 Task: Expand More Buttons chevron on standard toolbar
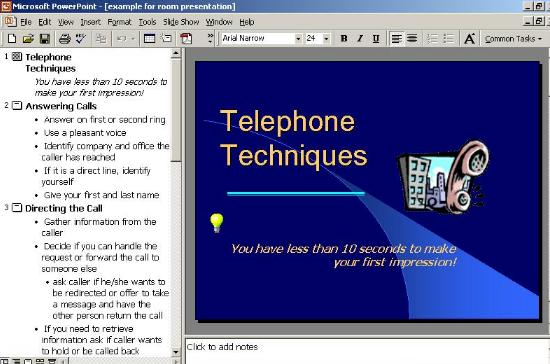coord(210,38)
